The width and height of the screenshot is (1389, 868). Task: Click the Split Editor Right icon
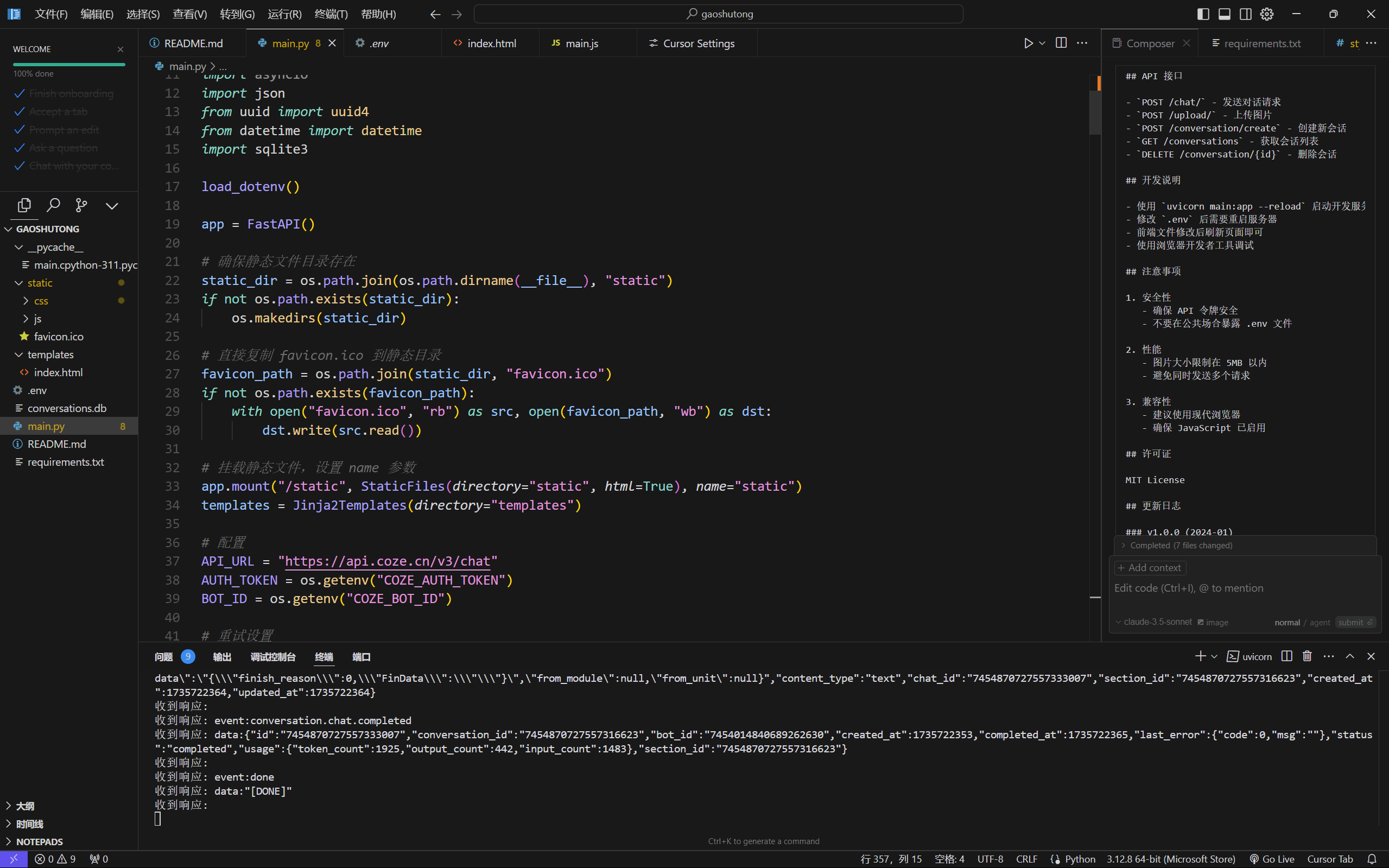tap(1061, 43)
